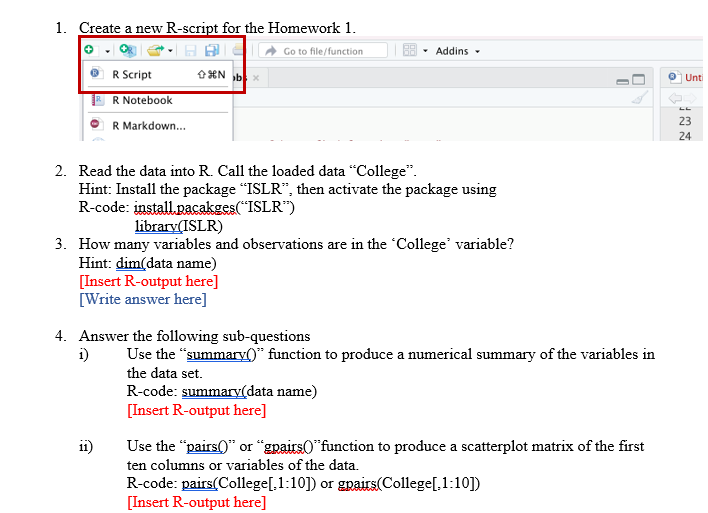Click the single-disk Save icon
The height and width of the screenshot is (513, 708).
pyautogui.click(x=191, y=51)
